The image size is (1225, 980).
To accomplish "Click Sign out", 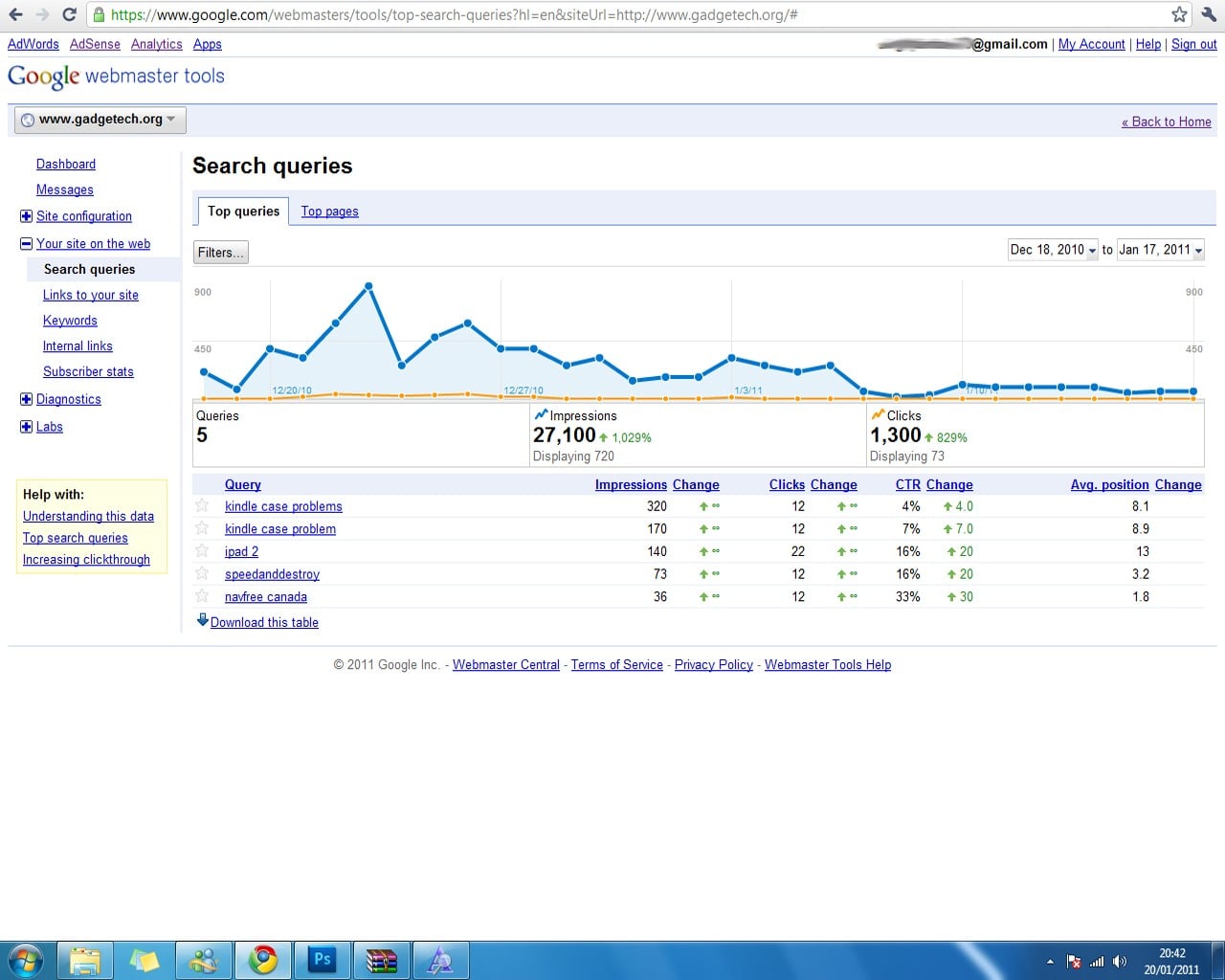I will [1194, 44].
